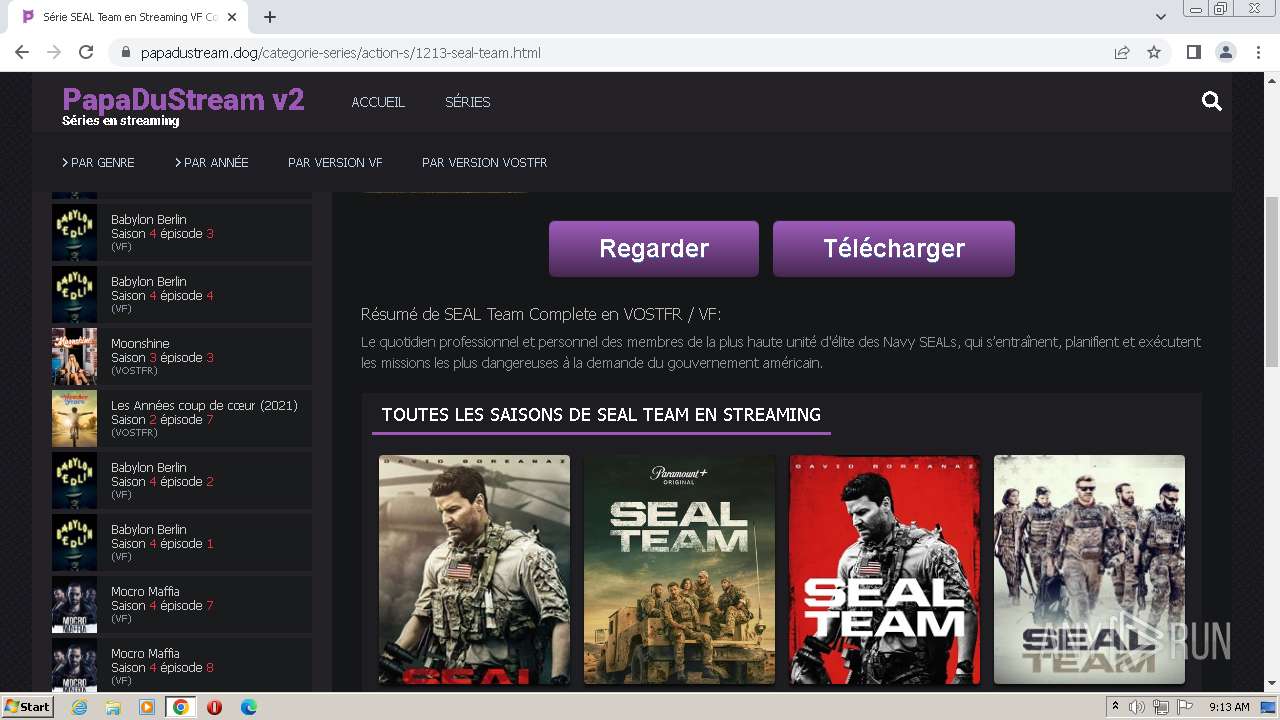Toggle the browser side panel icon
Image resolution: width=1280 pixels, height=720 pixels.
(1193, 52)
